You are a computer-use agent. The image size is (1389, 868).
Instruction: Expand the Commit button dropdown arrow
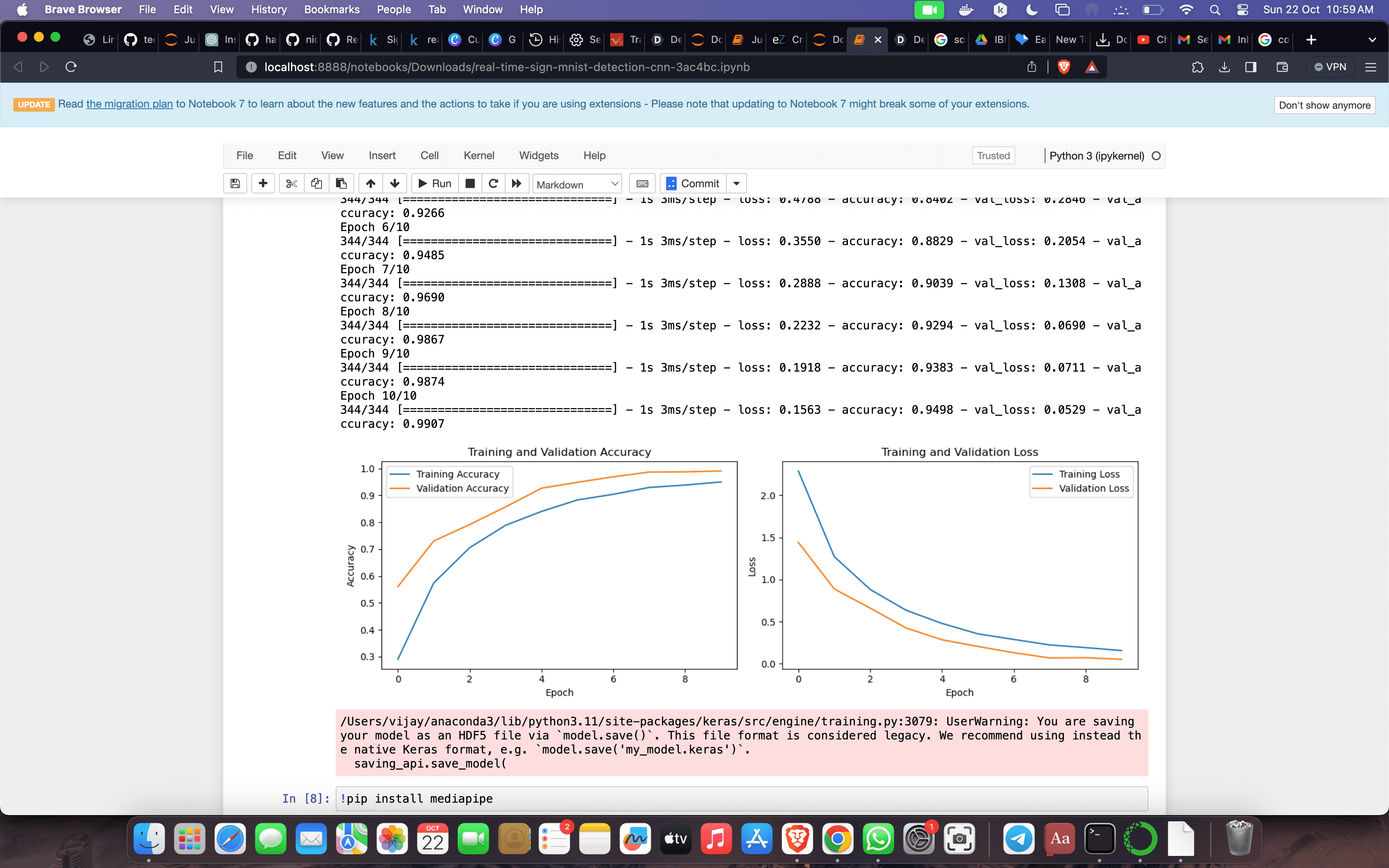tap(736, 184)
